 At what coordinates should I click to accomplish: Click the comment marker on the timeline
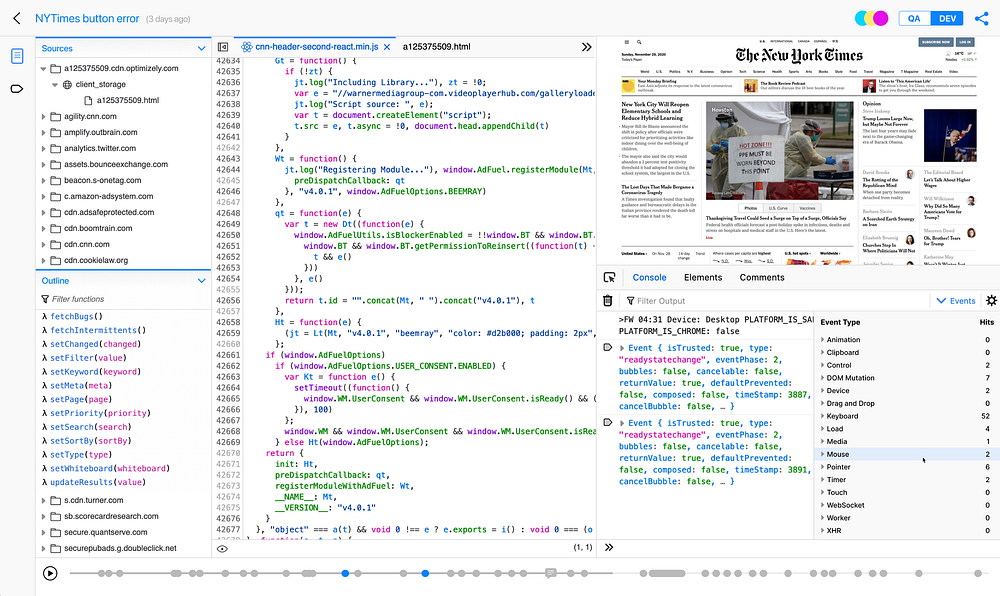pos(550,573)
